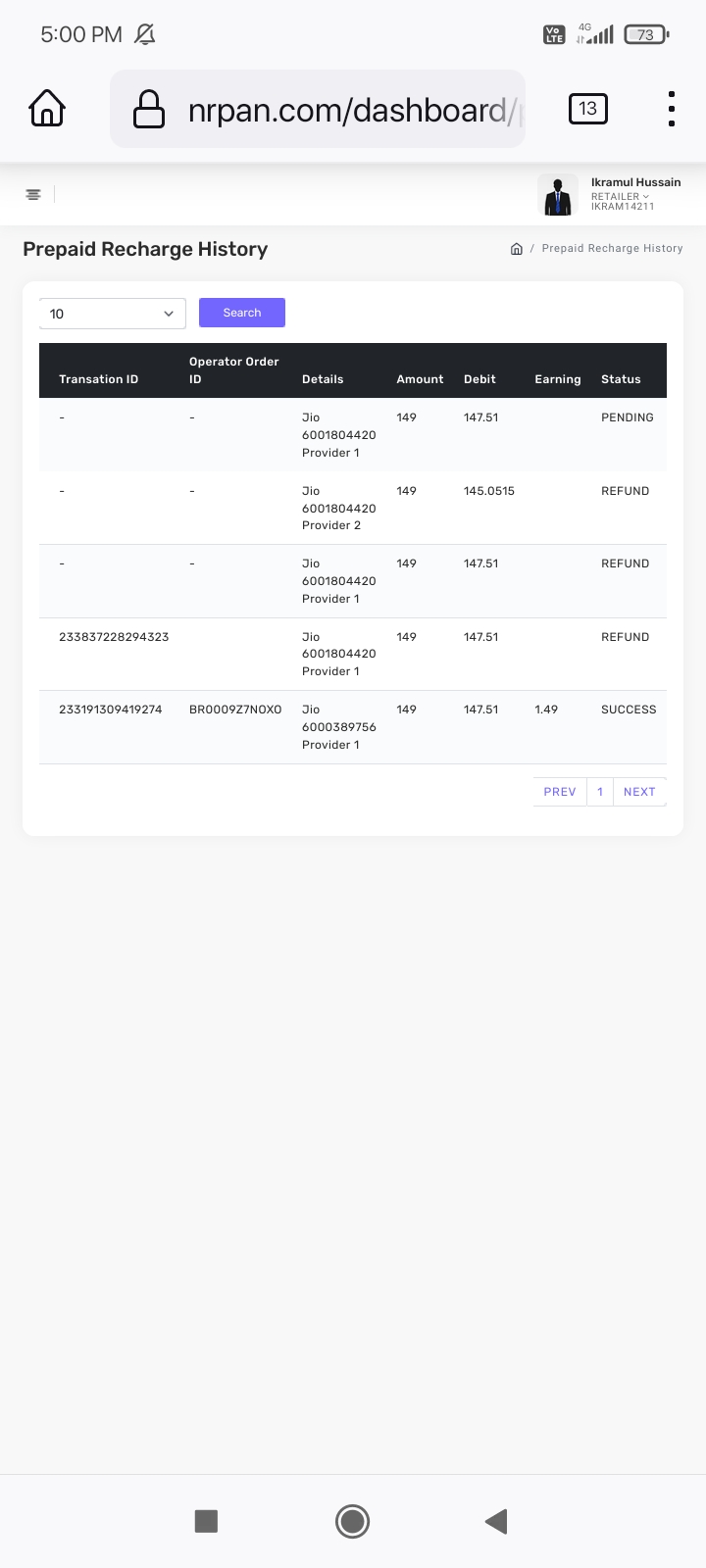Toggle the sidebar hamburger menu
The height and width of the screenshot is (1568, 706).
[33, 194]
